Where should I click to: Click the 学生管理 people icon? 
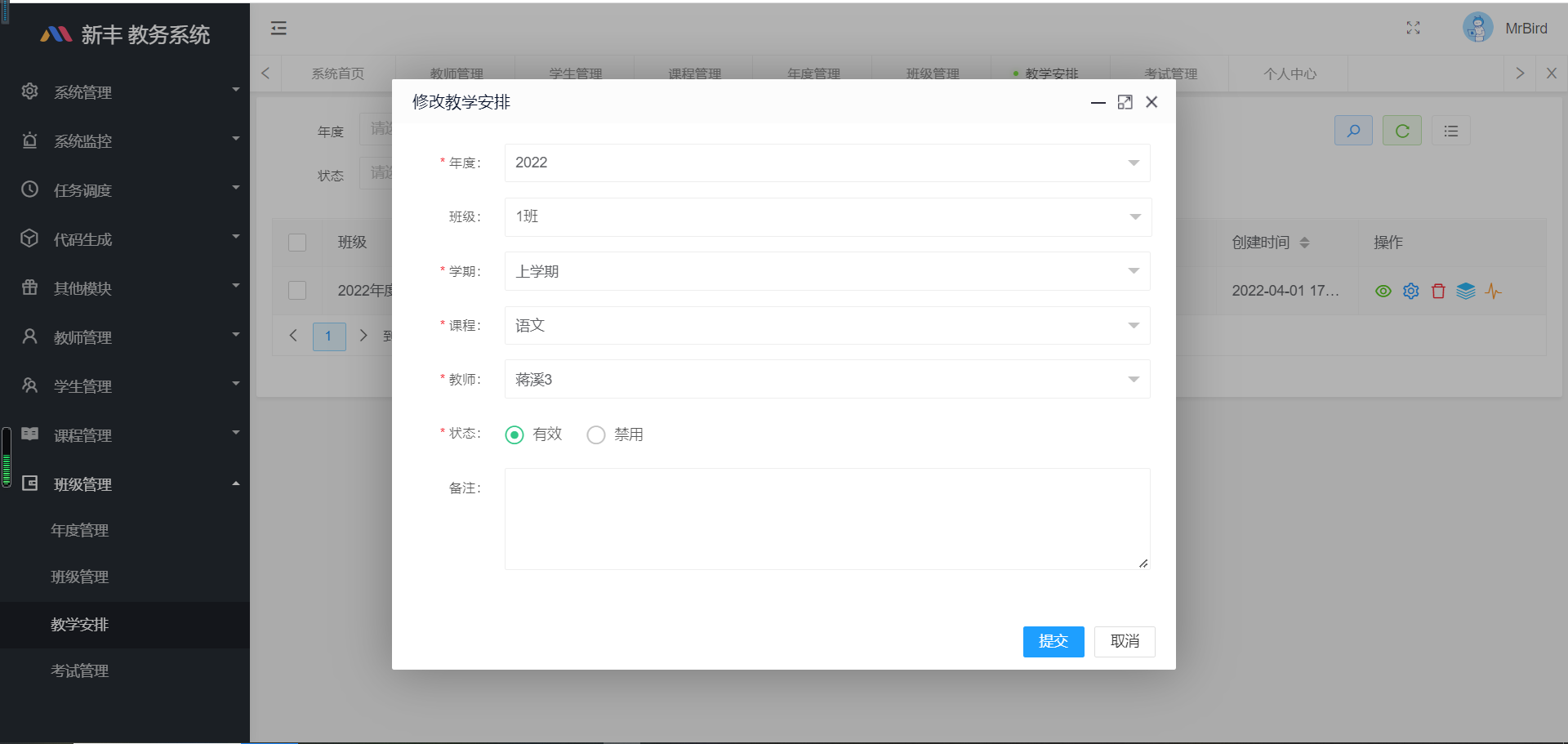tap(29, 385)
